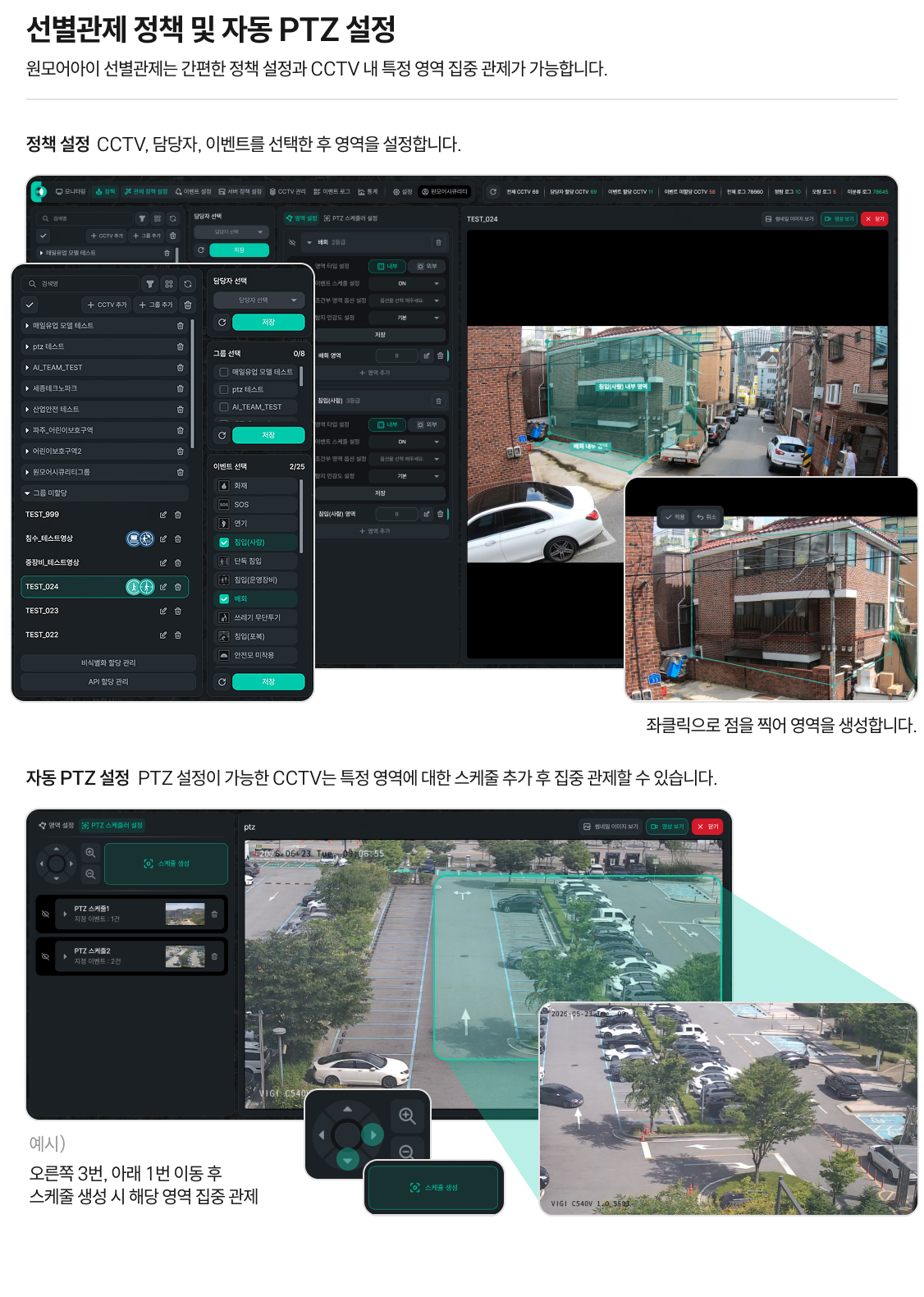Click the trash icon beside 그룹 추가 in the enlarged panel
This screenshot has height=1297, width=924.
(x=188, y=305)
